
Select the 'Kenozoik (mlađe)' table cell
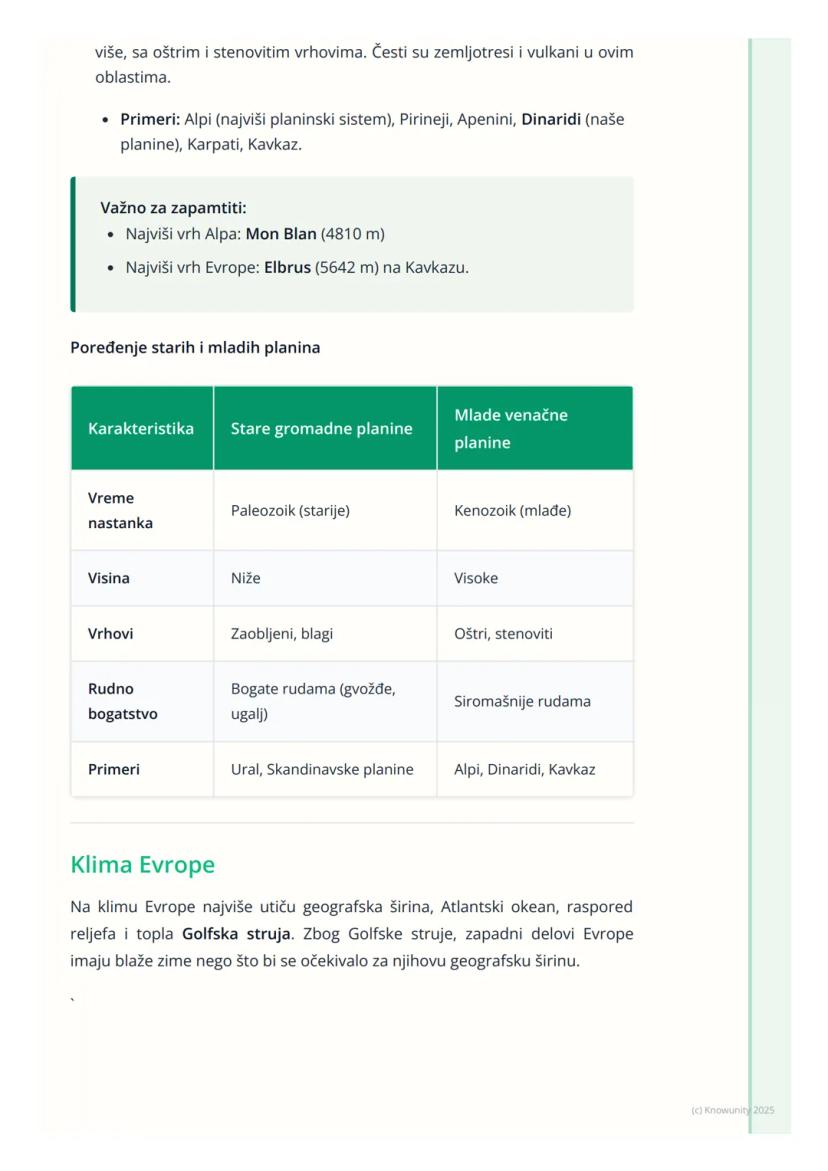point(512,510)
